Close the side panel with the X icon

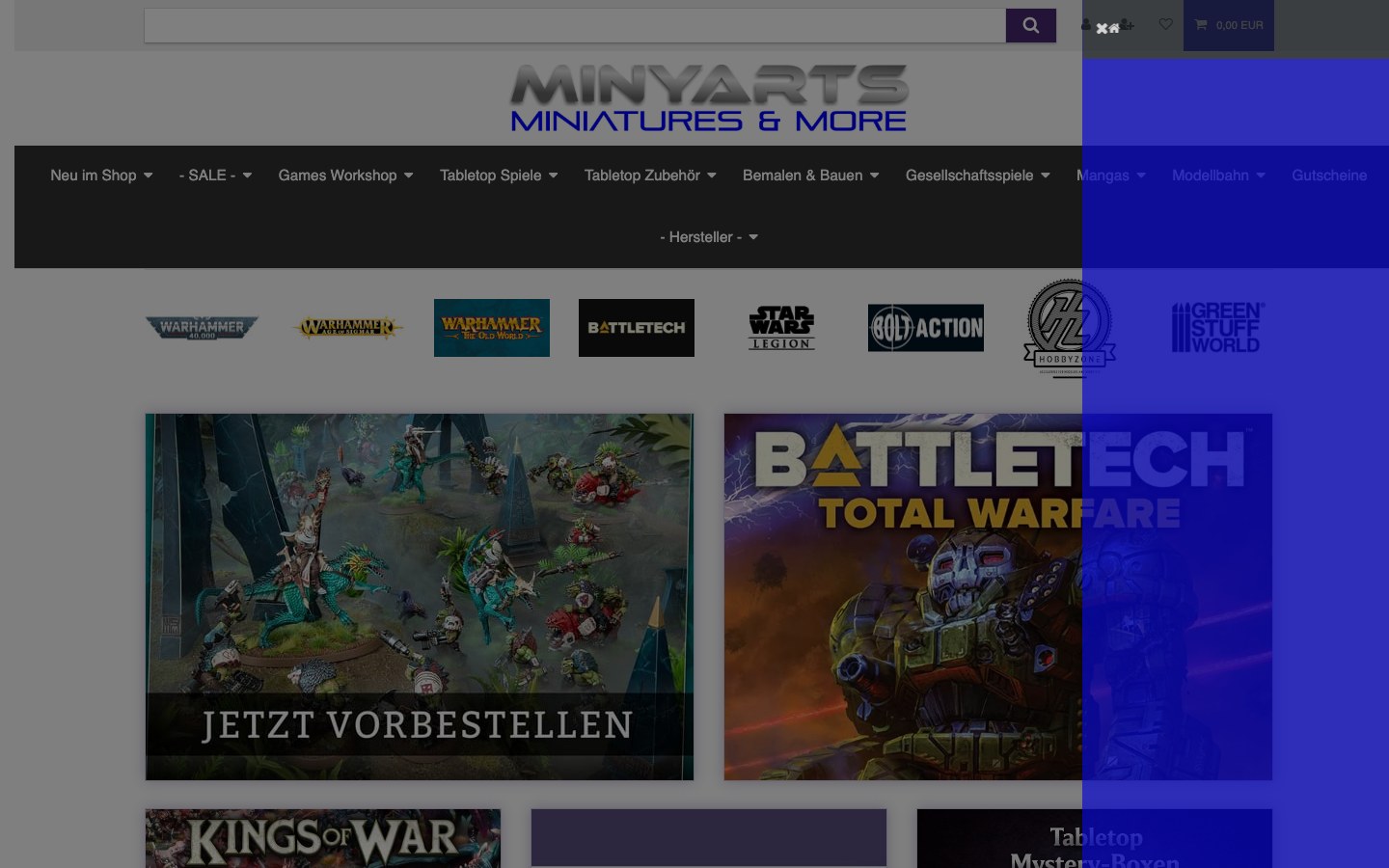point(1102,29)
